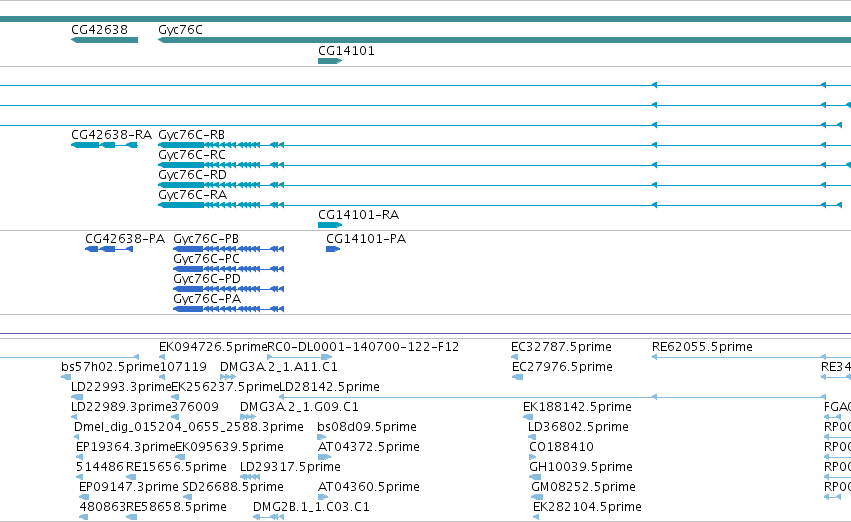Choose transcript label Gyc76C-RA
Screen dimensions: 851x522
click(x=192, y=195)
